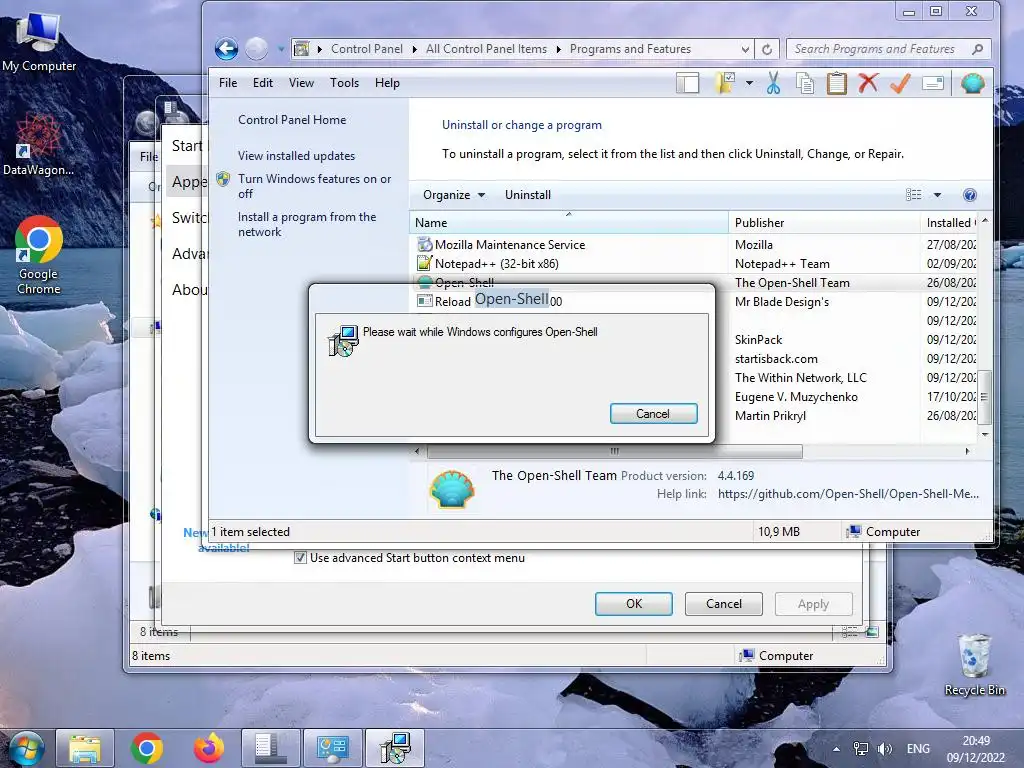
Task: Open File Explorer from the taskbar
Action: click(x=85, y=748)
